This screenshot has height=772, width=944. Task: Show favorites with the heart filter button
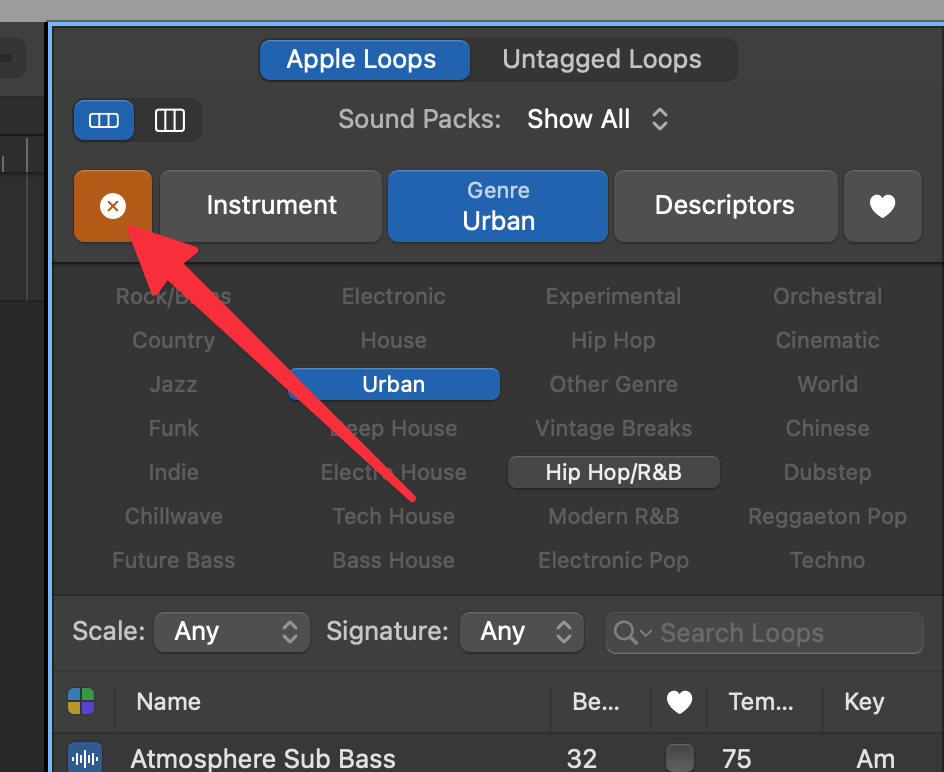tap(883, 206)
